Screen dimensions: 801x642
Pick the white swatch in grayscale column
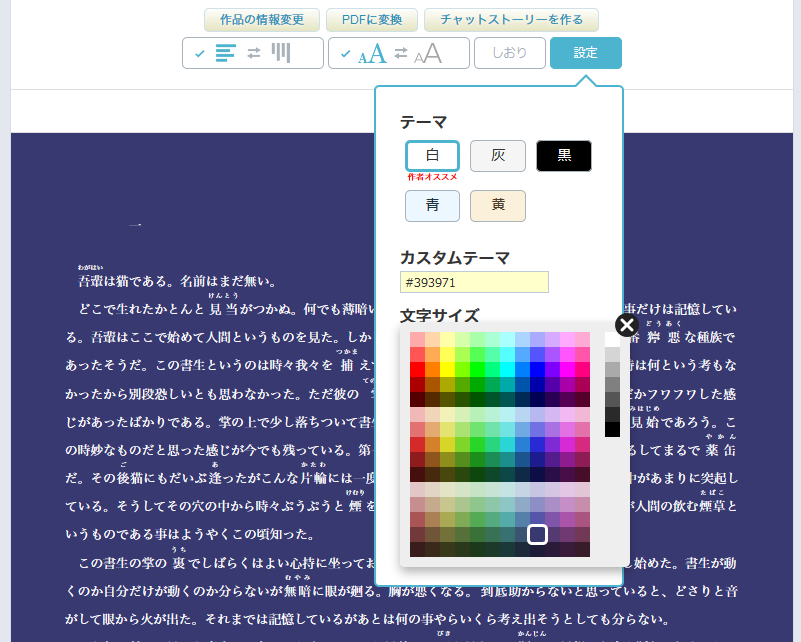[612, 340]
